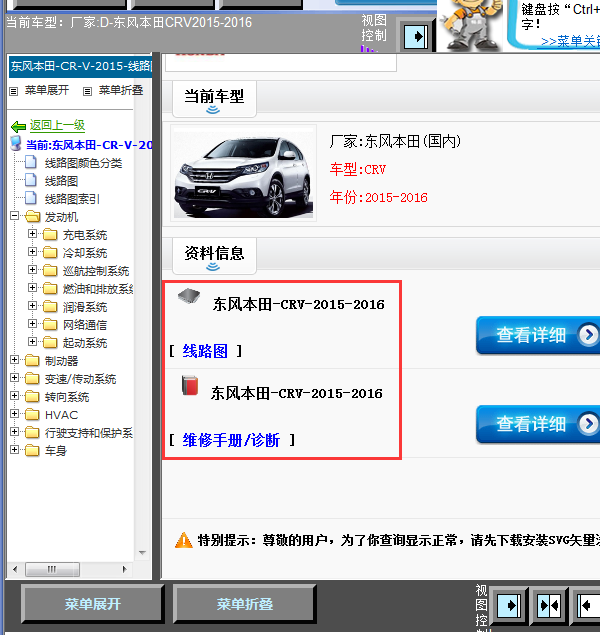This screenshot has width=600, height=635.
Task: Expand the 燃油和排放系统 node
Action: coord(32,288)
